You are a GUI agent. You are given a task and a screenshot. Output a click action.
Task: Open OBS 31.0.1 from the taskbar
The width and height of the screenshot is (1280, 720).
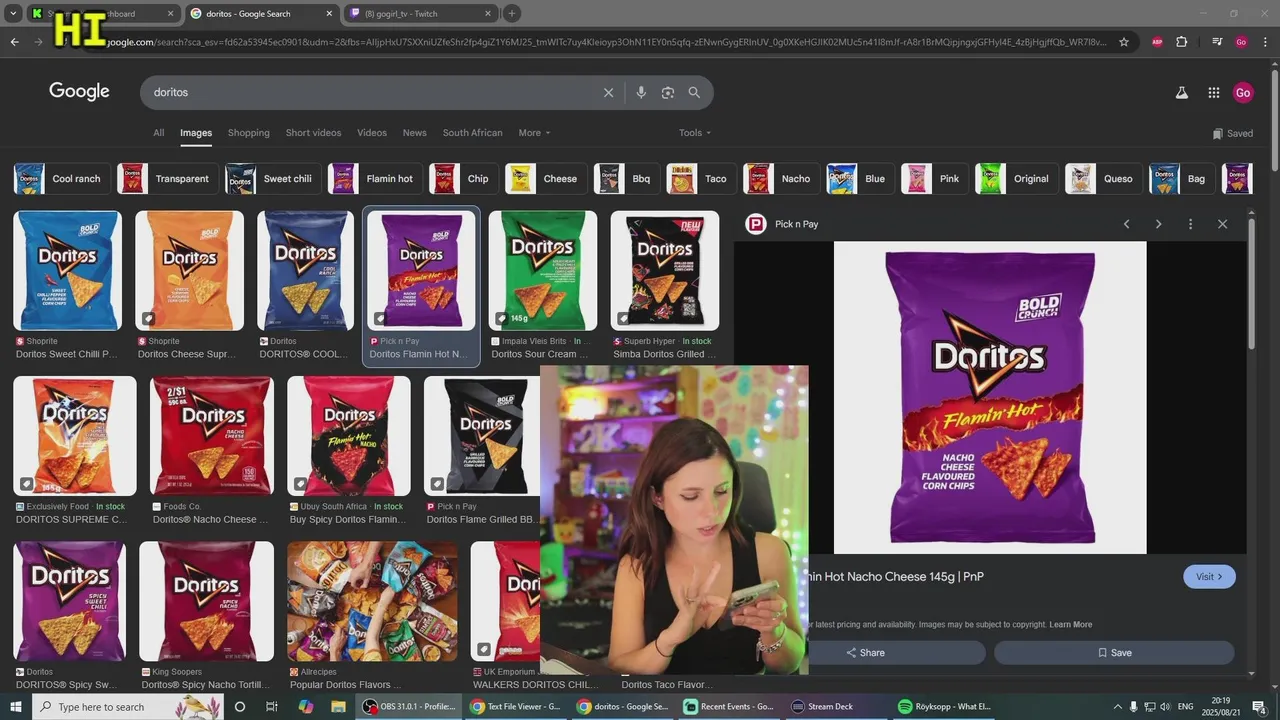(411, 707)
